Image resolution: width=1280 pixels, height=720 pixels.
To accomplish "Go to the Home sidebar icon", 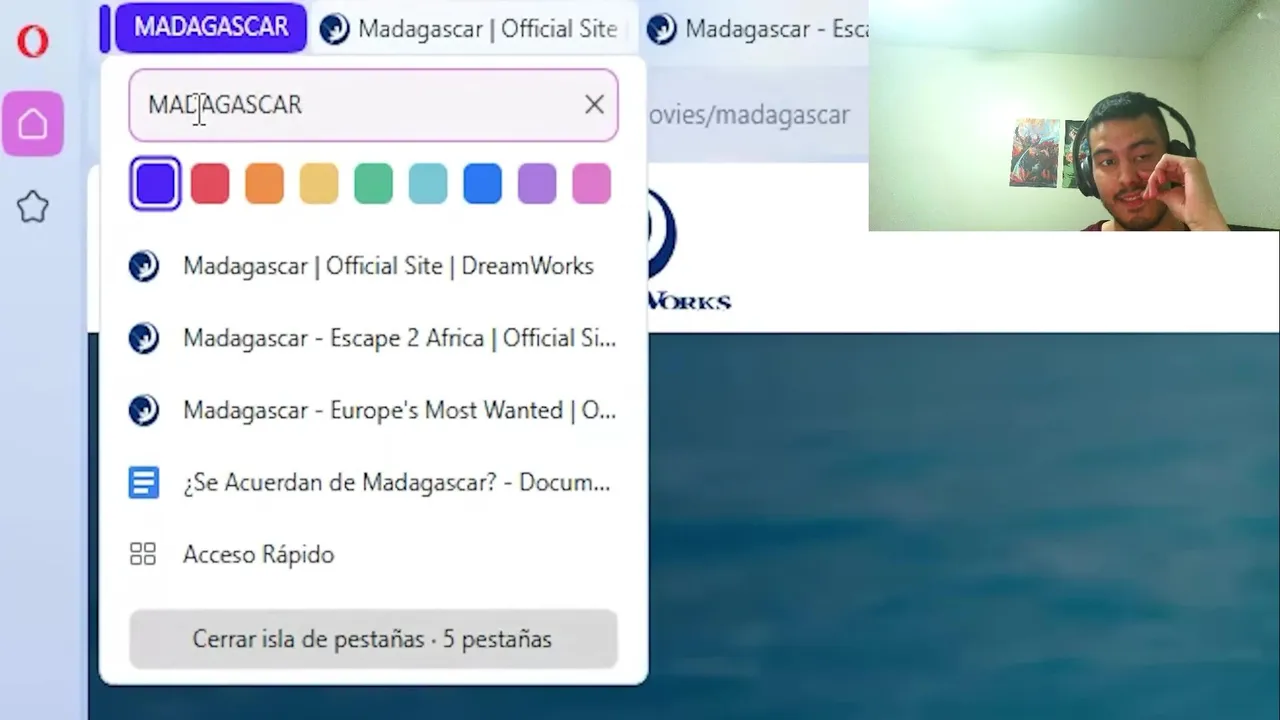I will [x=33, y=124].
